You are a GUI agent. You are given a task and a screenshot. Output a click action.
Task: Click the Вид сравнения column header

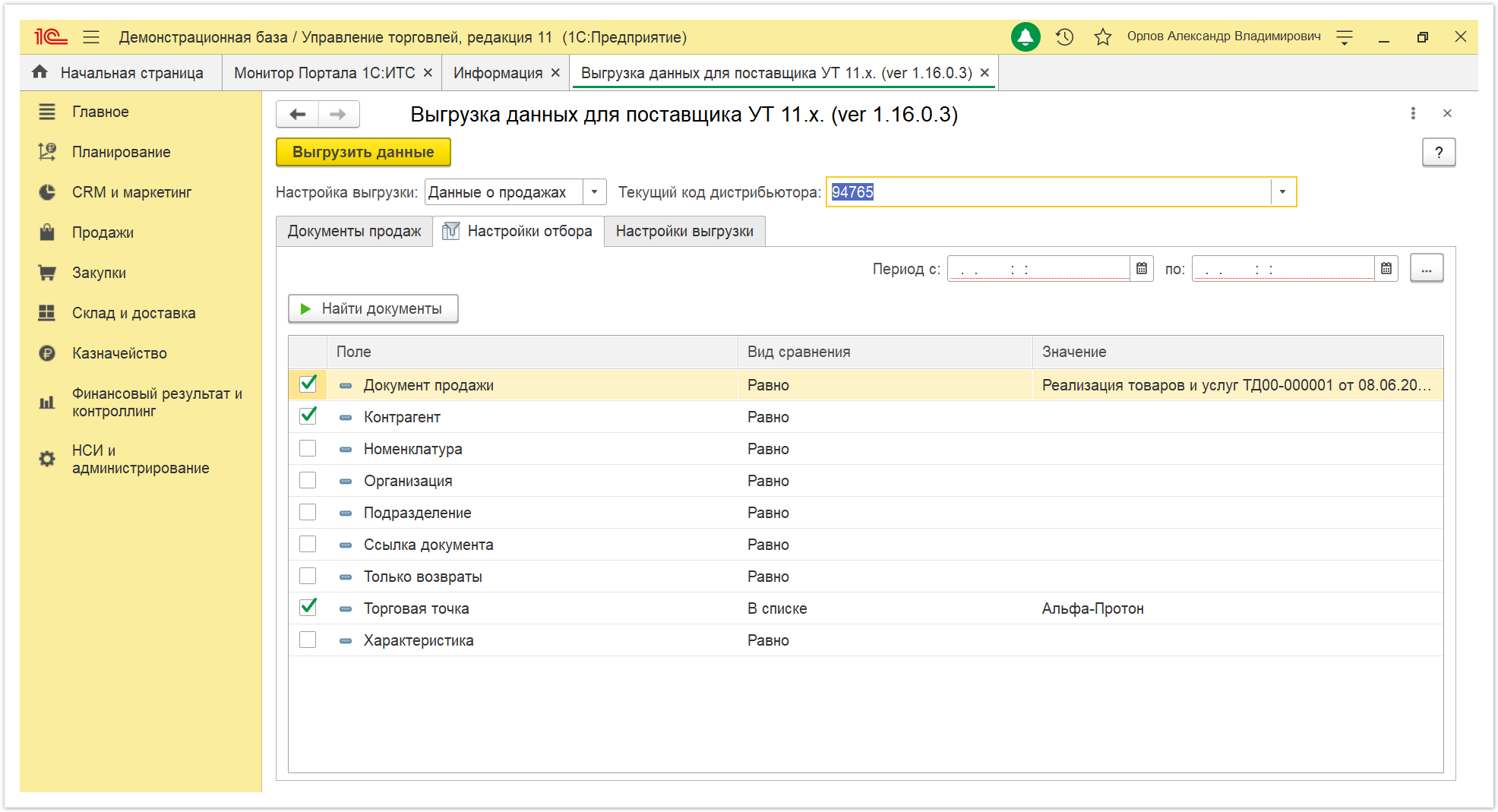[x=885, y=352]
